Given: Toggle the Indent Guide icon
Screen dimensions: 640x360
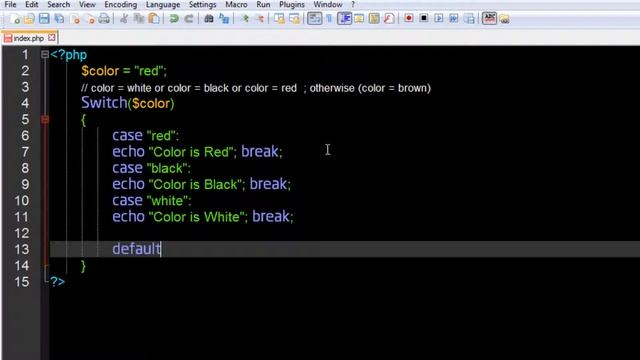Looking at the screenshot, I should [344, 19].
